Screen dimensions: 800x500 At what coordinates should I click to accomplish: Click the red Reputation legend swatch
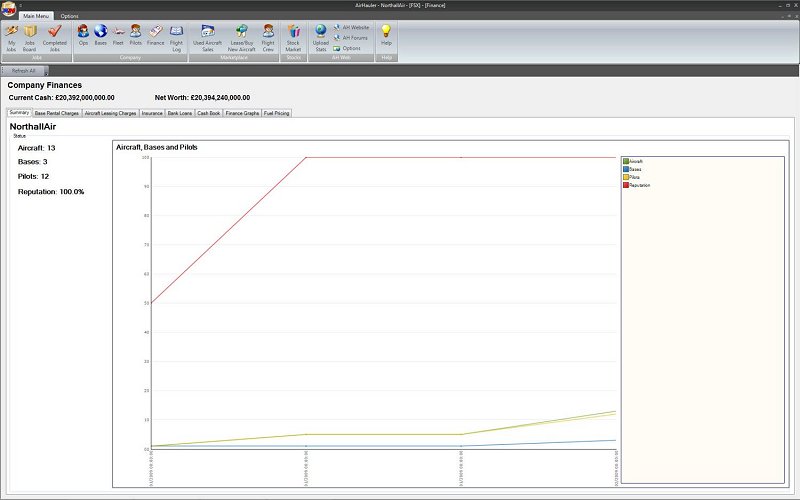[626, 185]
